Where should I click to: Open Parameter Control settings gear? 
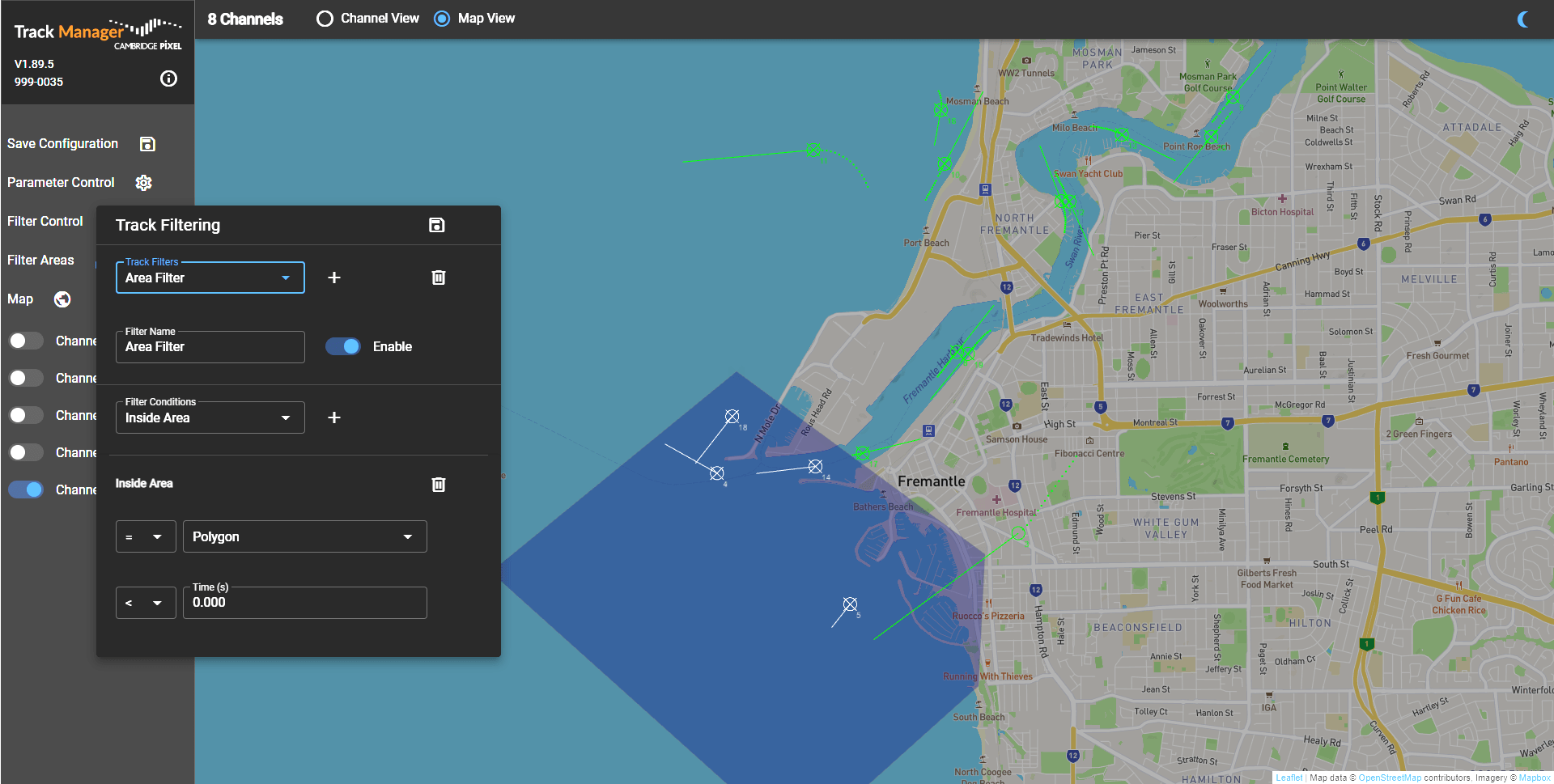[143, 182]
